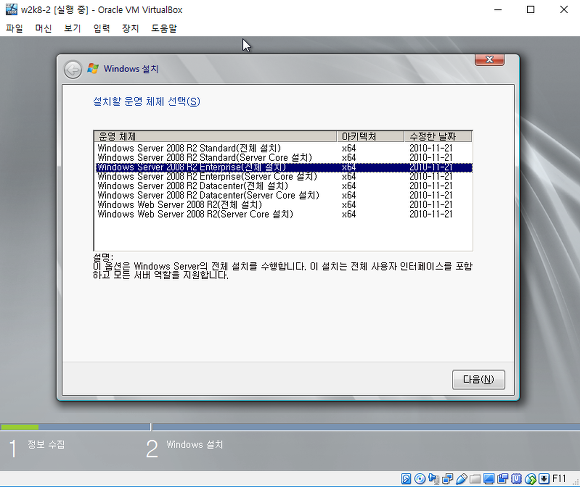Click the back arrow in Windows Setup

(72, 70)
